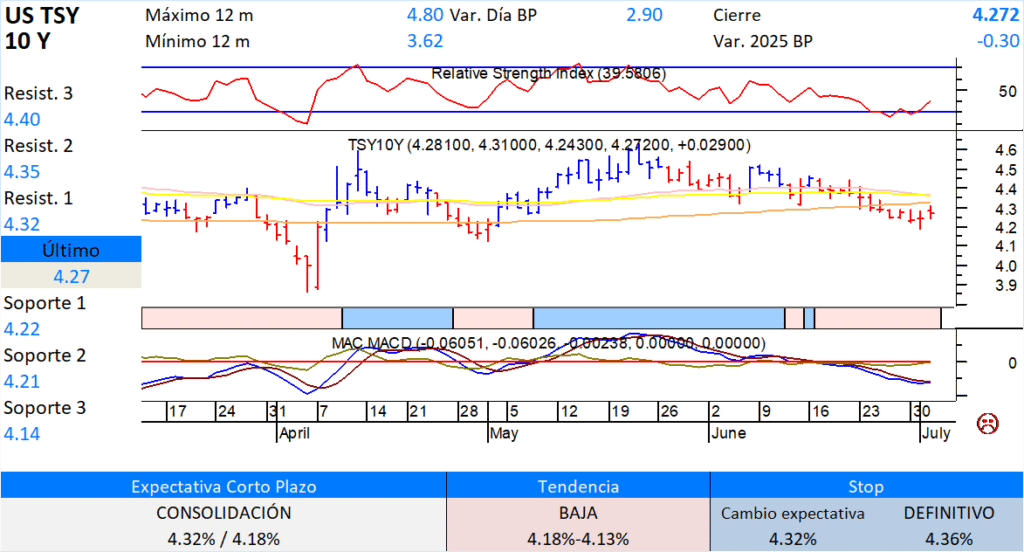1024x552 pixels.
Task: Click the closing value 4.272
Action: (995, 15)
